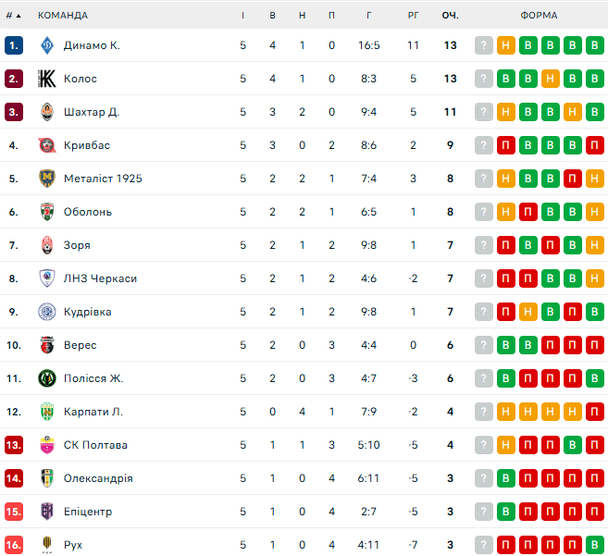Click the Kolos club logo

pyautogui.click(x=46, y=79)
